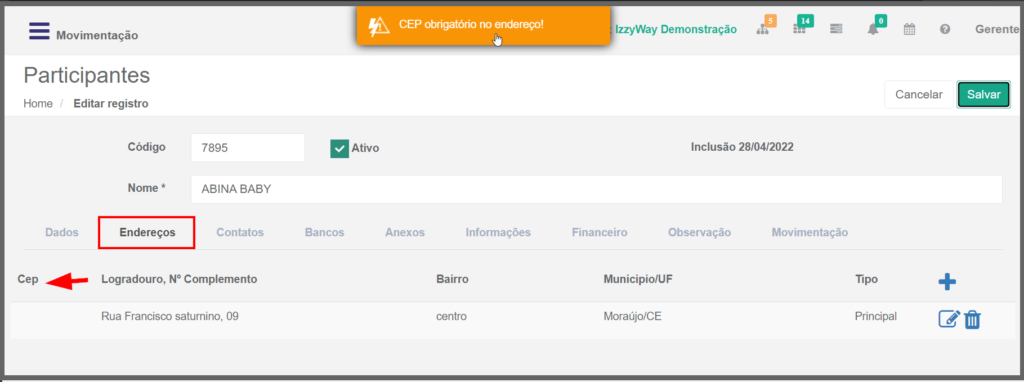Click the server list icon in header

click(x=836, y=29)
